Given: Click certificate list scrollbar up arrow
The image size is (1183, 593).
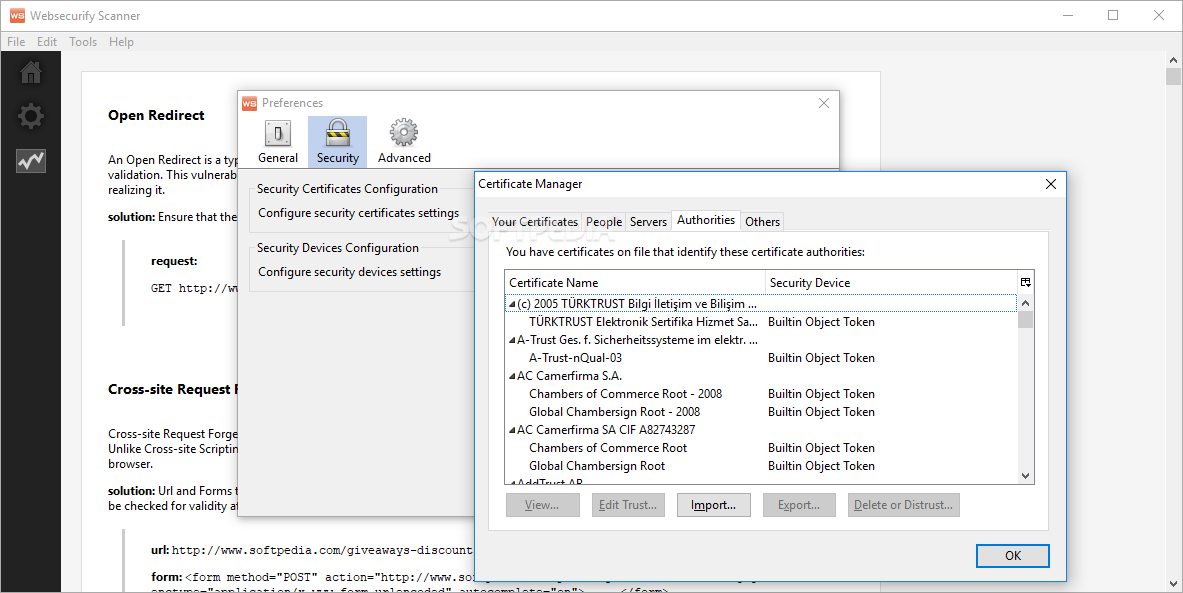Looking at the screenshot, I should coord(1025,303).
